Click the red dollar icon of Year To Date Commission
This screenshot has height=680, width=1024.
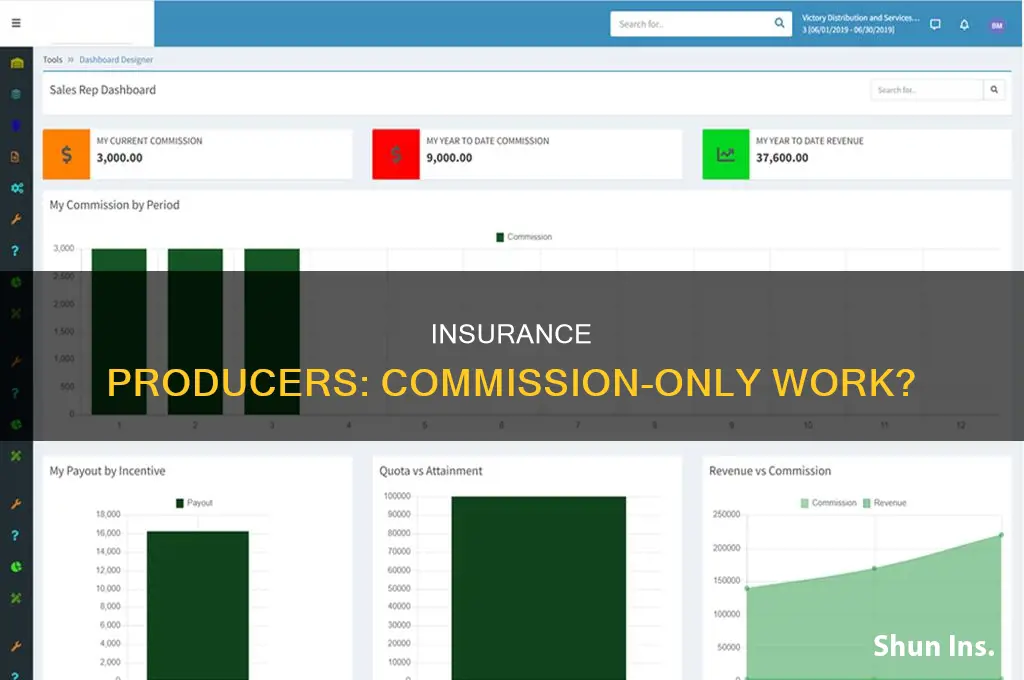coord(396,154)
